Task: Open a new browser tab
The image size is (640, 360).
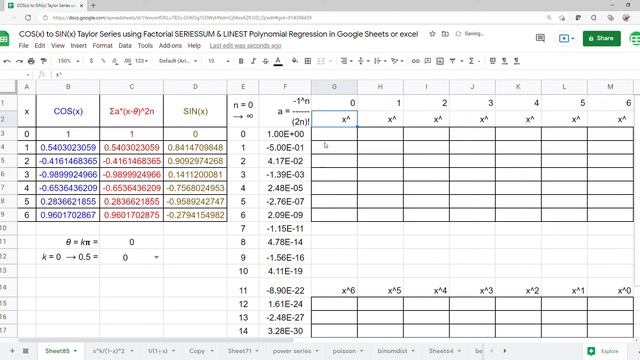Action: click(93, 5)
